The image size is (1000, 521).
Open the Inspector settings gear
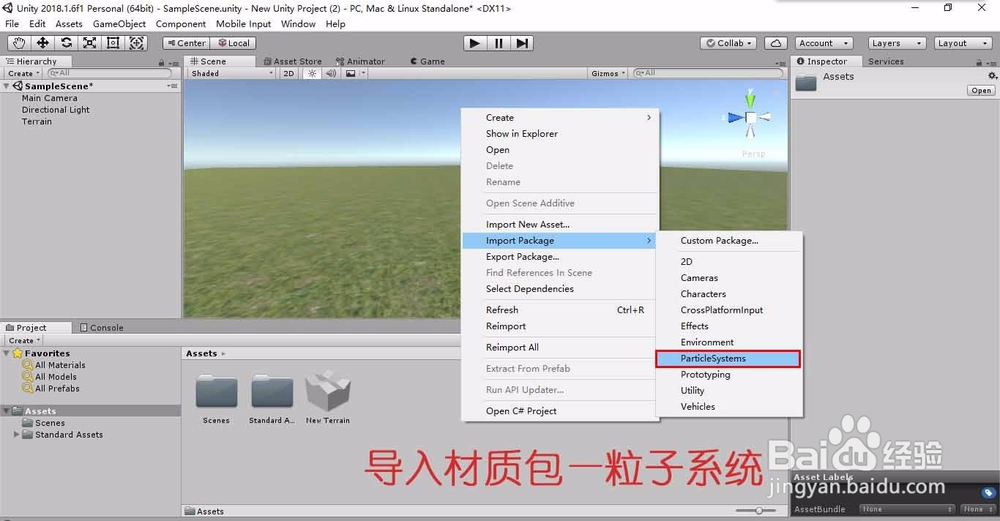992,76
